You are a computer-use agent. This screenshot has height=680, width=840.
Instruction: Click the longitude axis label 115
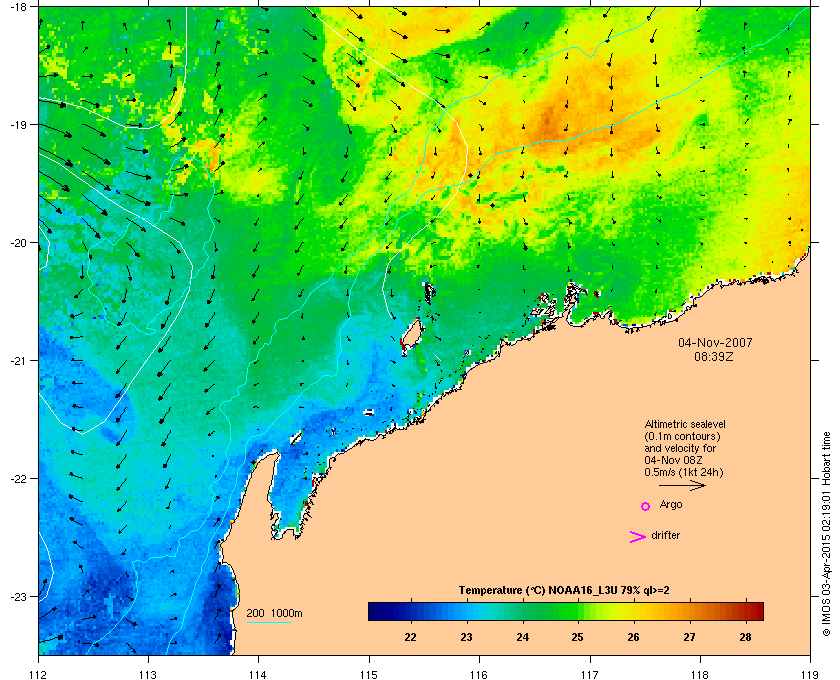click(369, 674)
